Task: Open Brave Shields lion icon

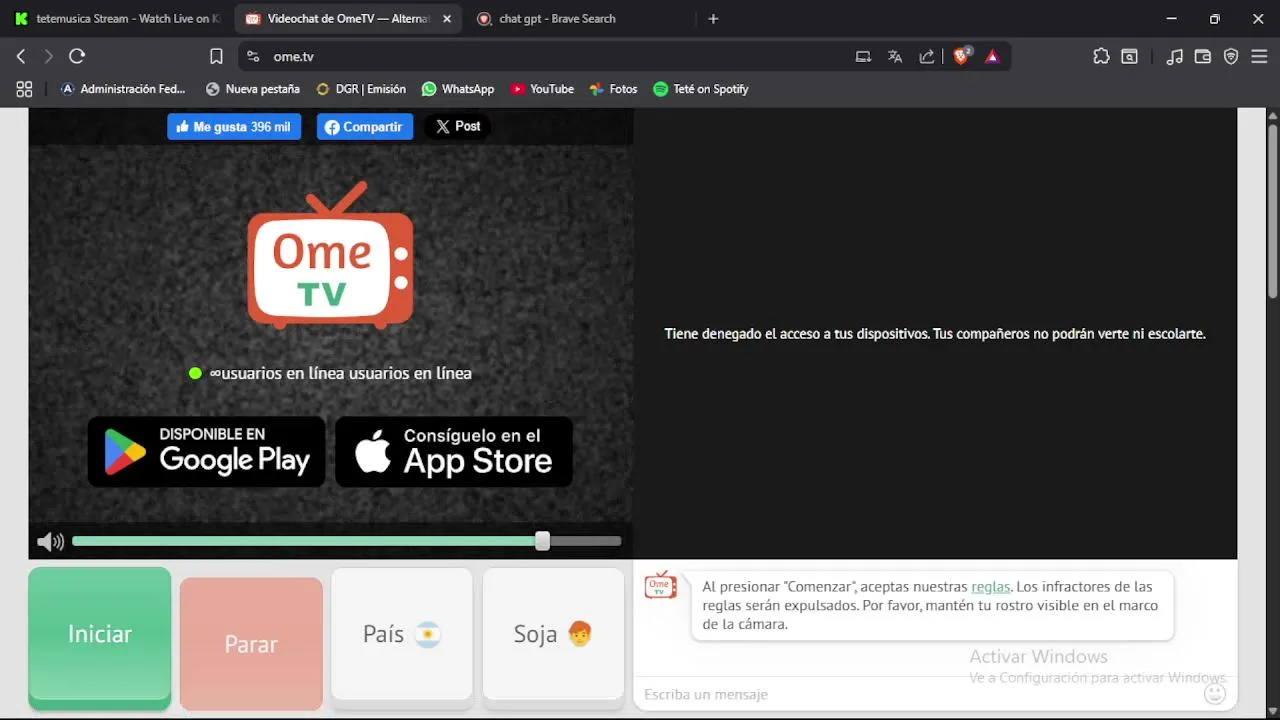Action: pos(961,57)
